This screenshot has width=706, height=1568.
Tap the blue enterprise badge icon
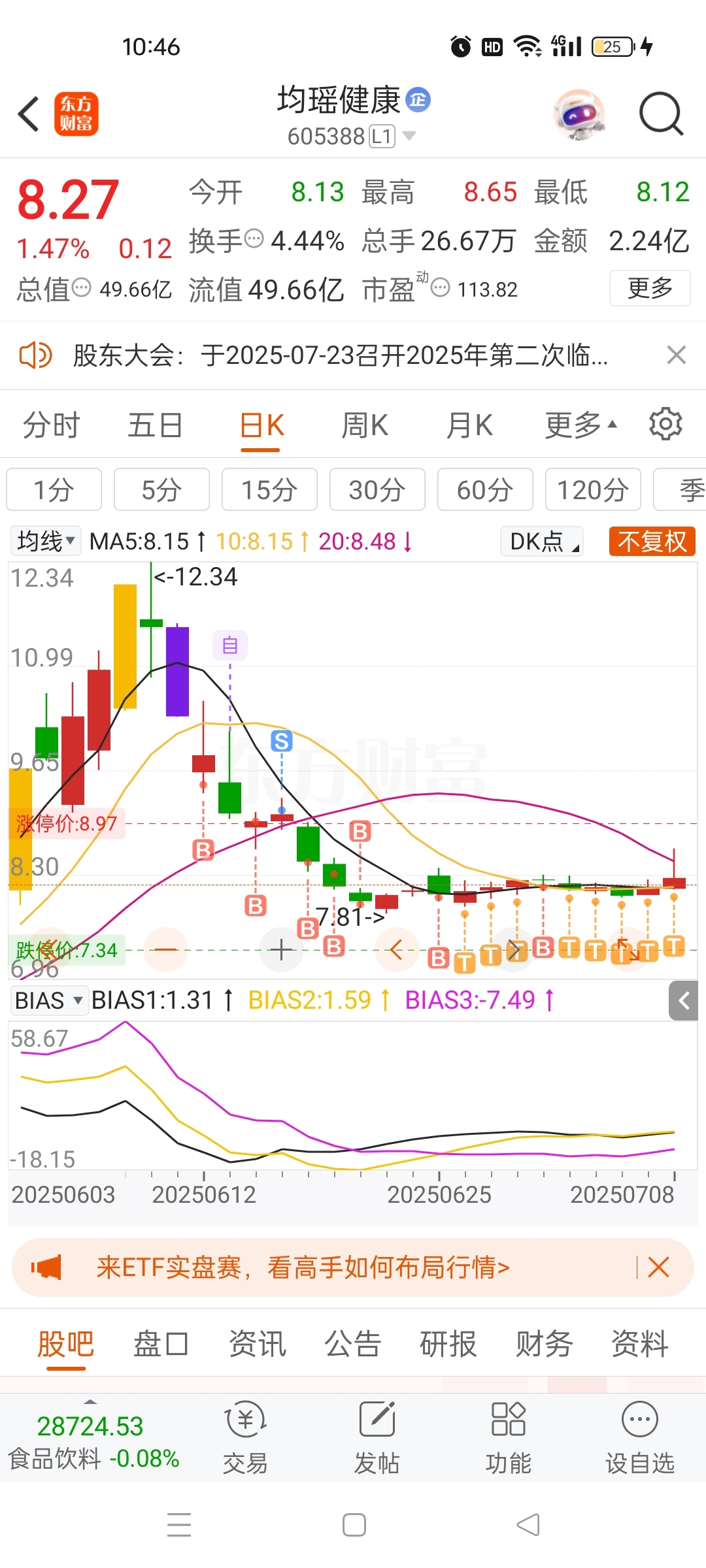pyautogui.click(x=418, y=100)
